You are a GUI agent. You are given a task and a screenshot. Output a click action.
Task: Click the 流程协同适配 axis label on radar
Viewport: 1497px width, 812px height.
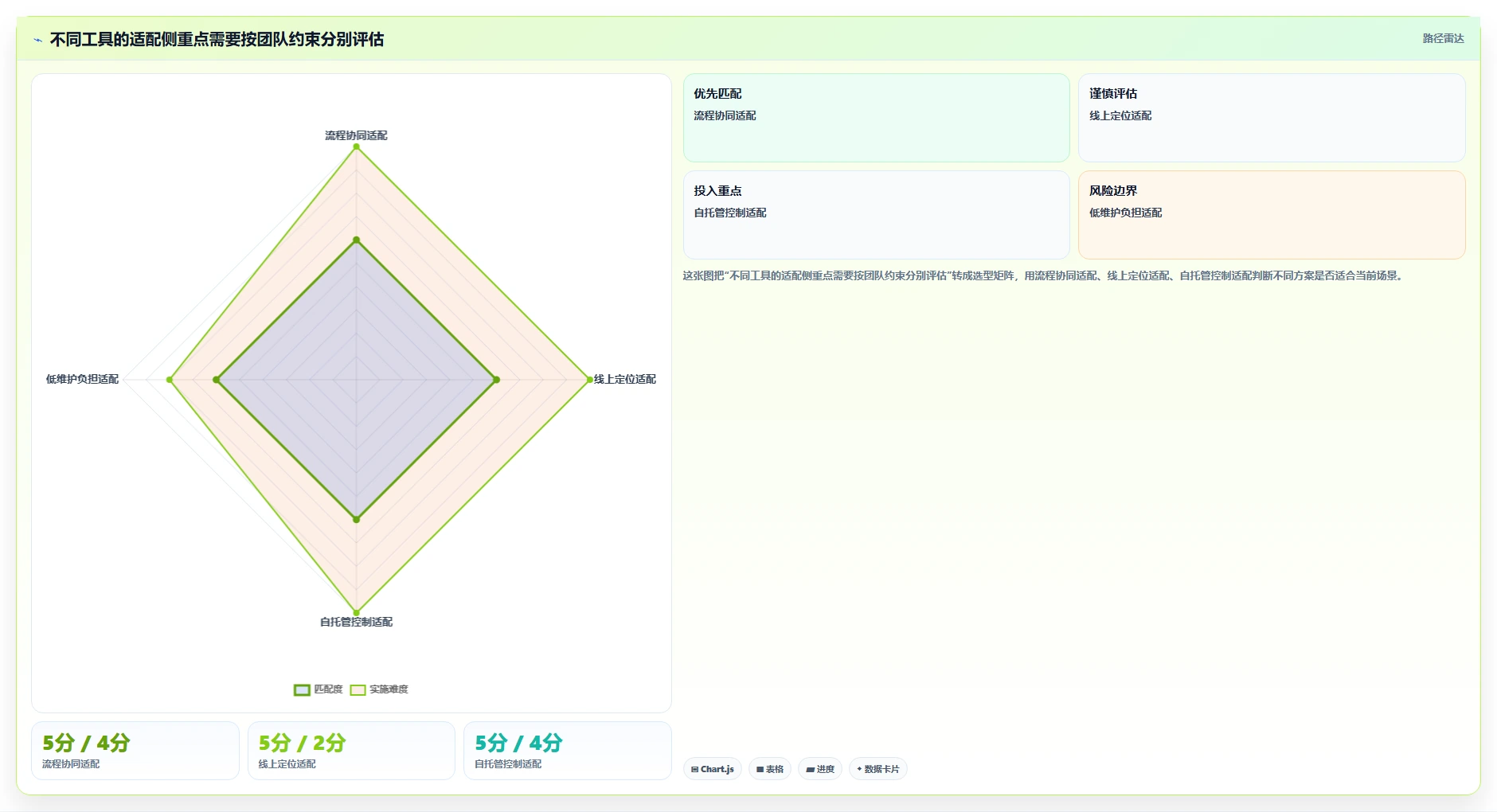[x=356, y=135]
